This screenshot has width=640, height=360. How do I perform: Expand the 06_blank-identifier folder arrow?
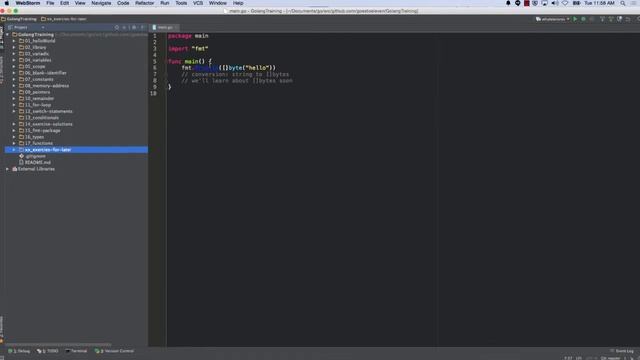(14, 73)
